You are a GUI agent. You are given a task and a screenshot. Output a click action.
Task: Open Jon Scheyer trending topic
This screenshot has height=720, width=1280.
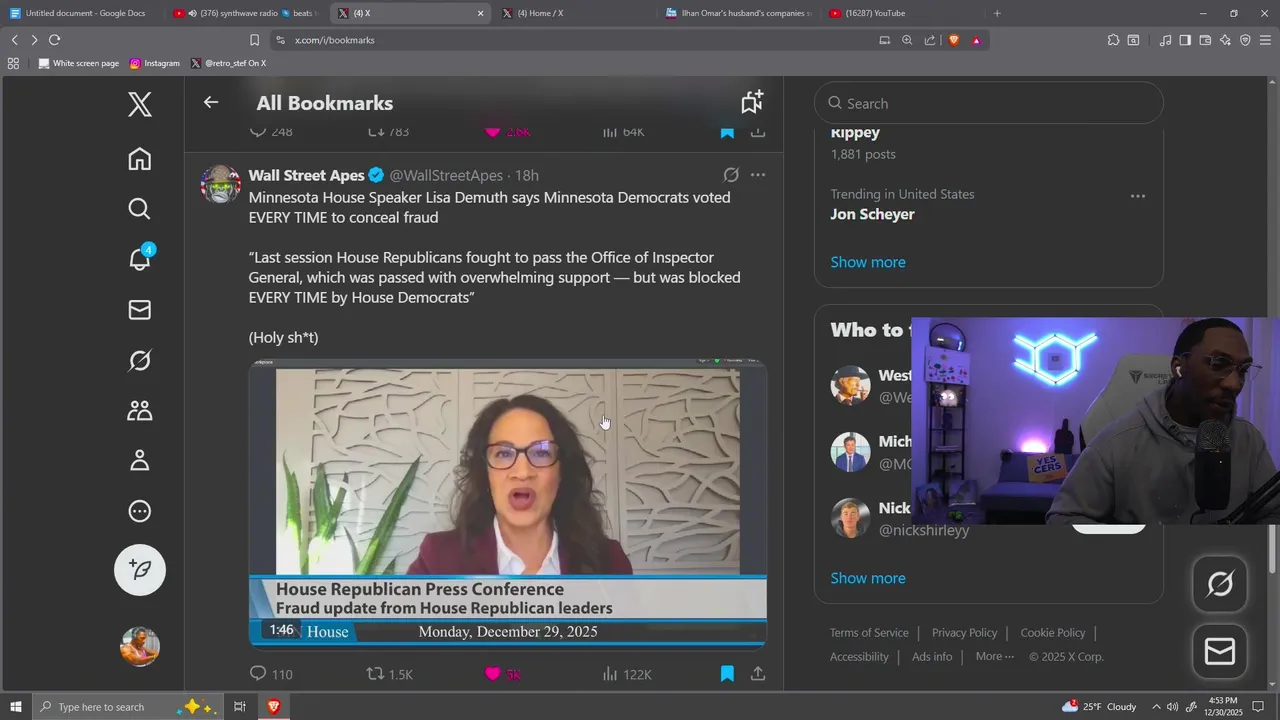coord(872,214)
